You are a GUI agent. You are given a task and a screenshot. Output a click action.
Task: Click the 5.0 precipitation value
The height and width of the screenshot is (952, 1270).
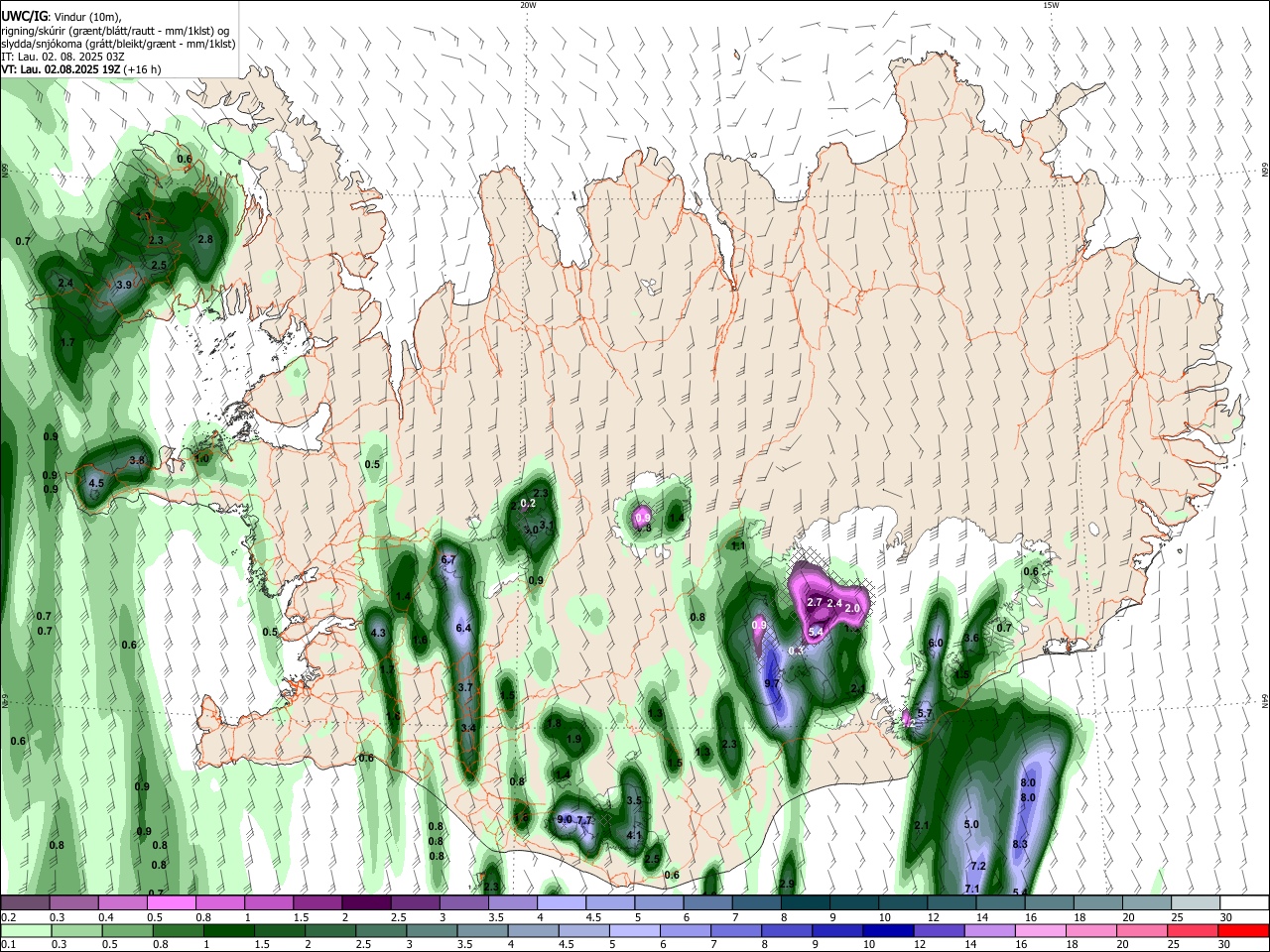[x=971, y=824]
